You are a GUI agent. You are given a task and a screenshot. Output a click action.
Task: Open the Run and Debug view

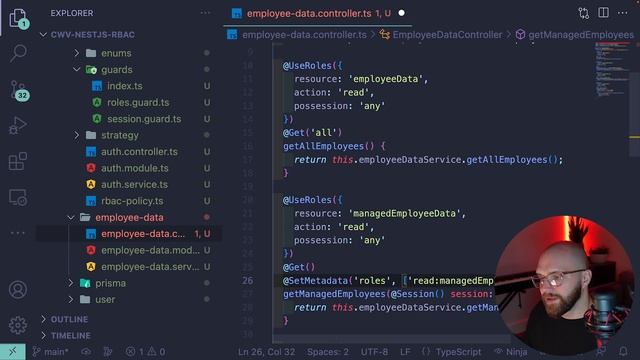[18, 126]
